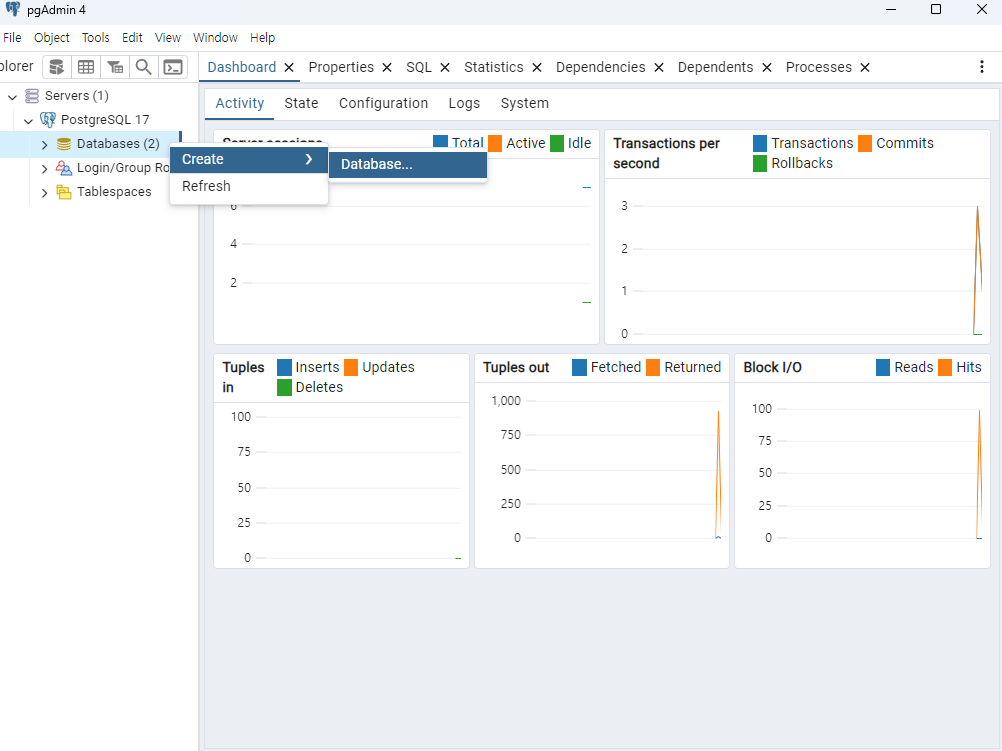Click the PostgreSQL 17 elephant icon
Screen dimensions: 1002x751
48,120
